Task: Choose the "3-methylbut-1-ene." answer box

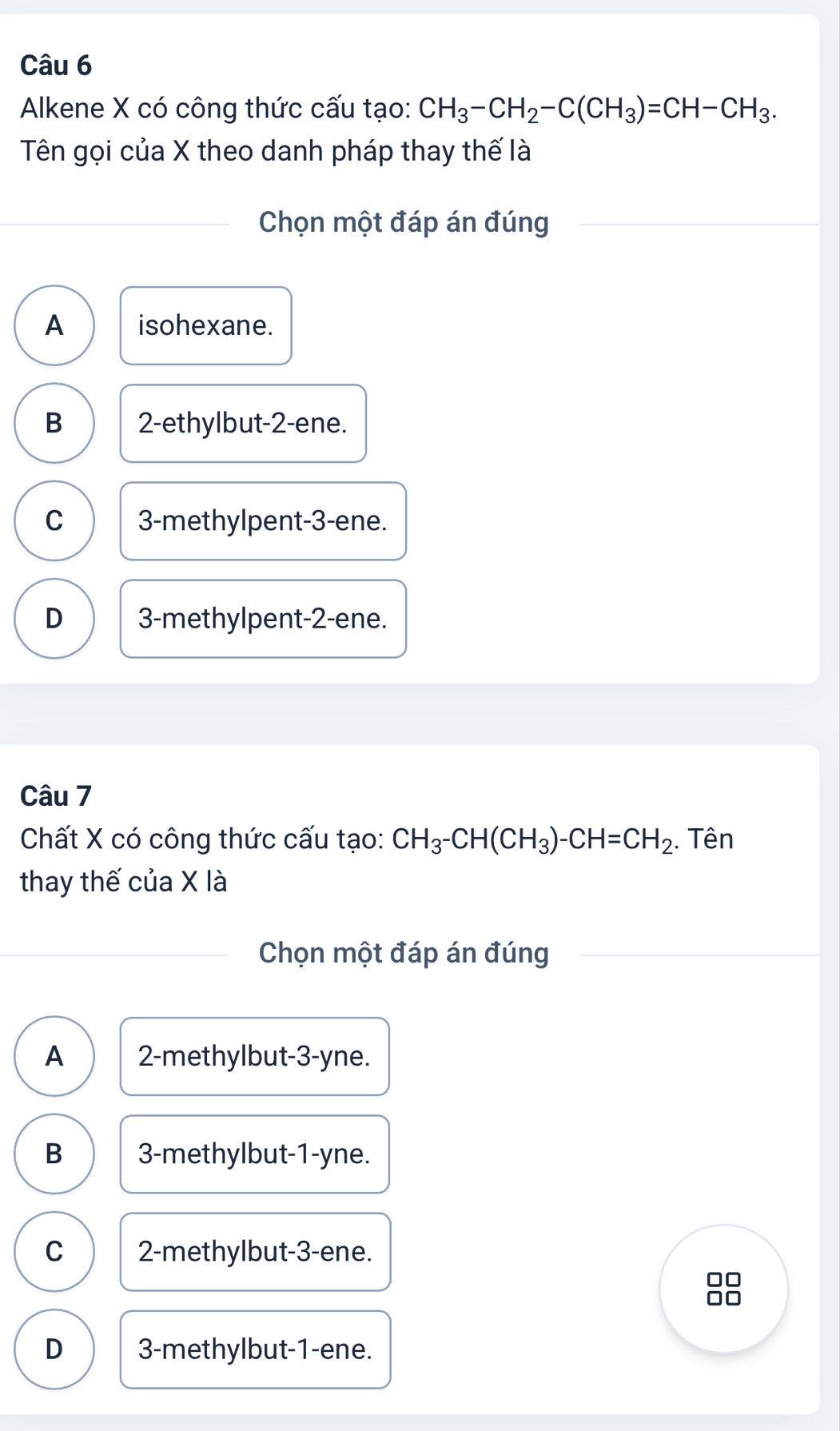Action: click(x=255, y=1349)
